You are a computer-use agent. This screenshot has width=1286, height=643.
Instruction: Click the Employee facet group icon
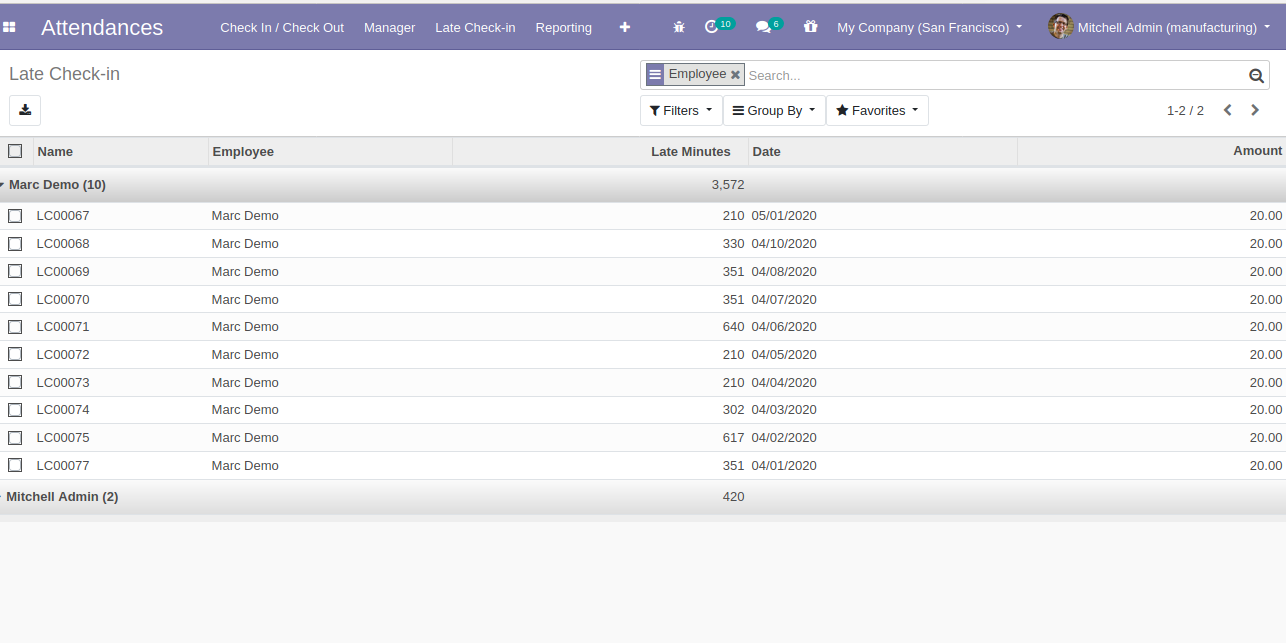(655, 74)
